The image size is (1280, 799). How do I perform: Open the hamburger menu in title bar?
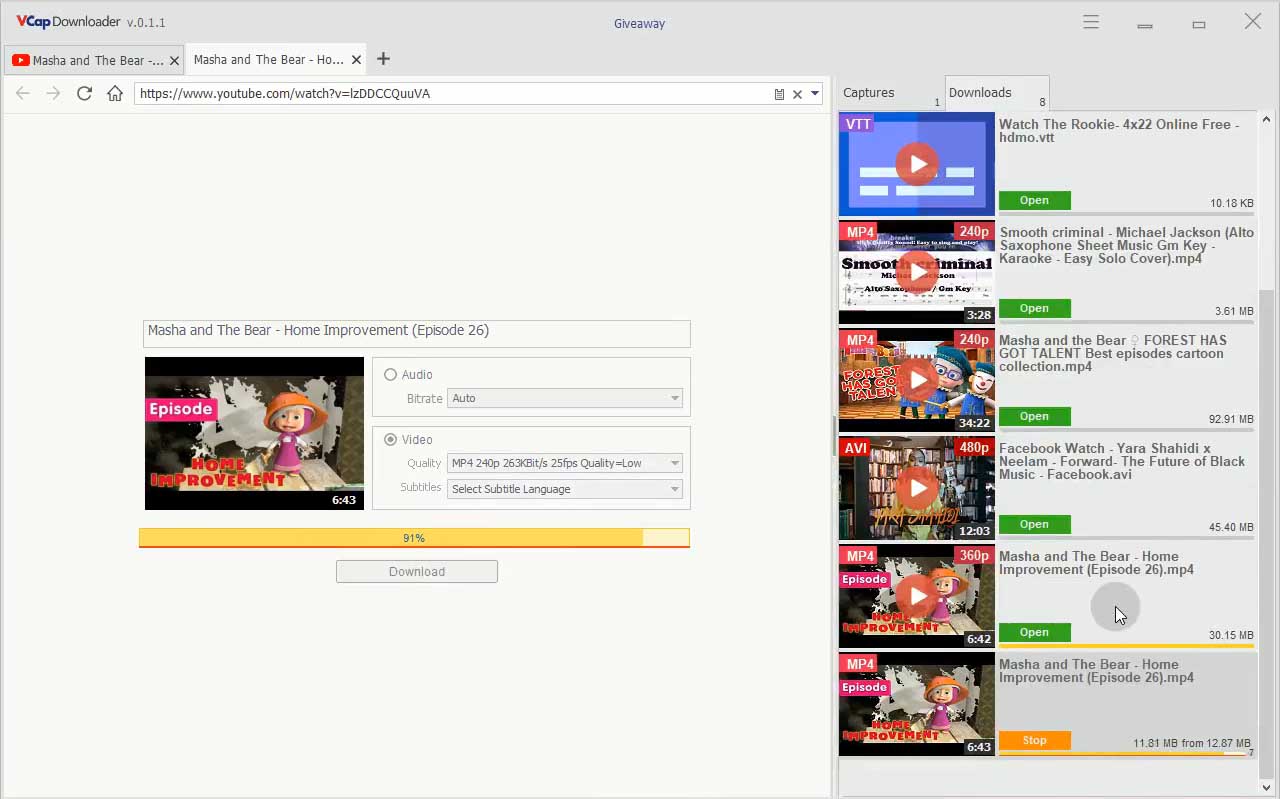[x=1091, y=22]
